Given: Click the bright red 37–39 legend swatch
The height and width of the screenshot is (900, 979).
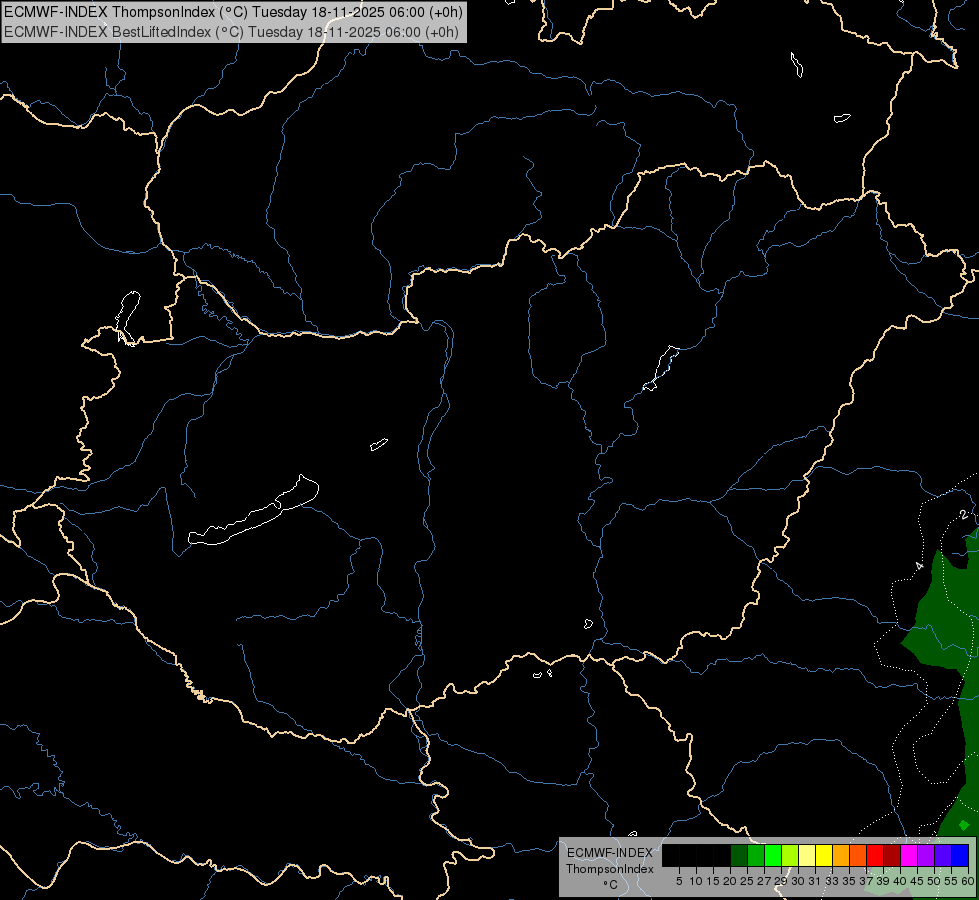Looking at the screenshot, I should pyautogui.click(x=875, y=855).
